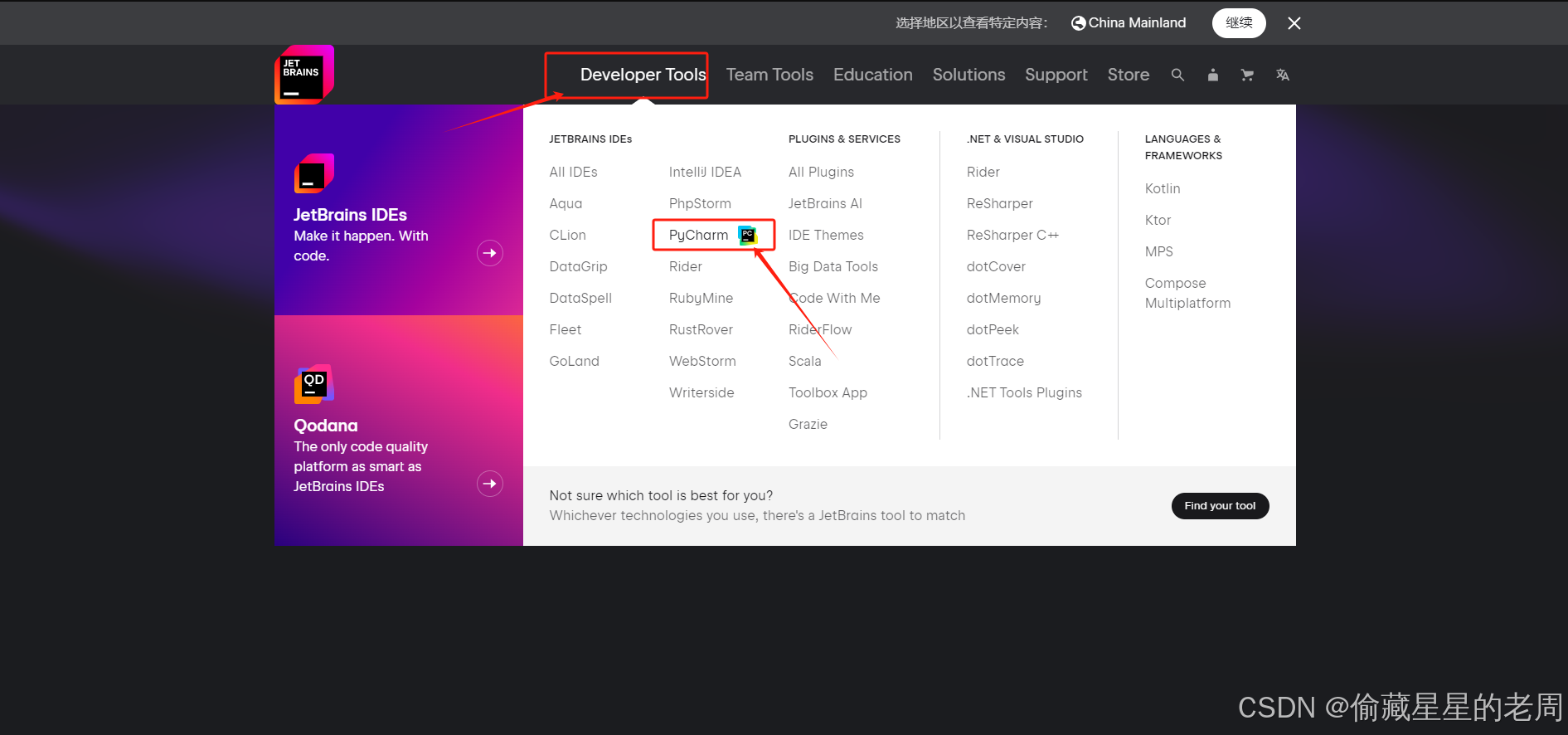
Task: Close the region selection banner
Action: [x=1294, y=23]
